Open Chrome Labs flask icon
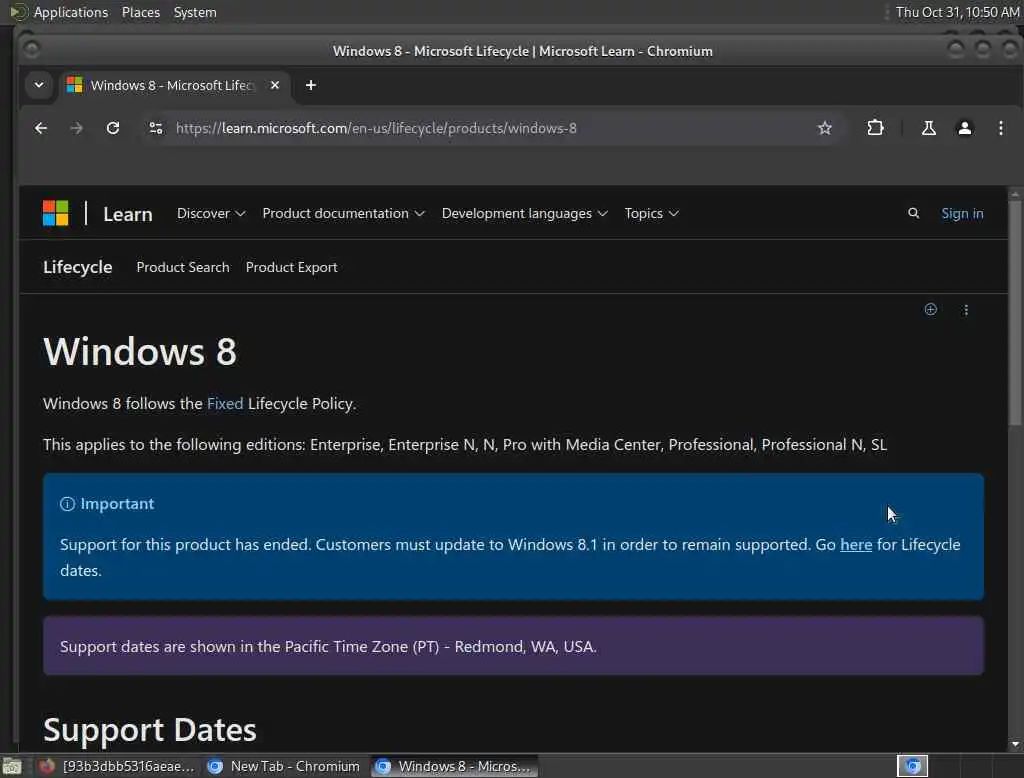1024x778 pixels. coord(928,128)
